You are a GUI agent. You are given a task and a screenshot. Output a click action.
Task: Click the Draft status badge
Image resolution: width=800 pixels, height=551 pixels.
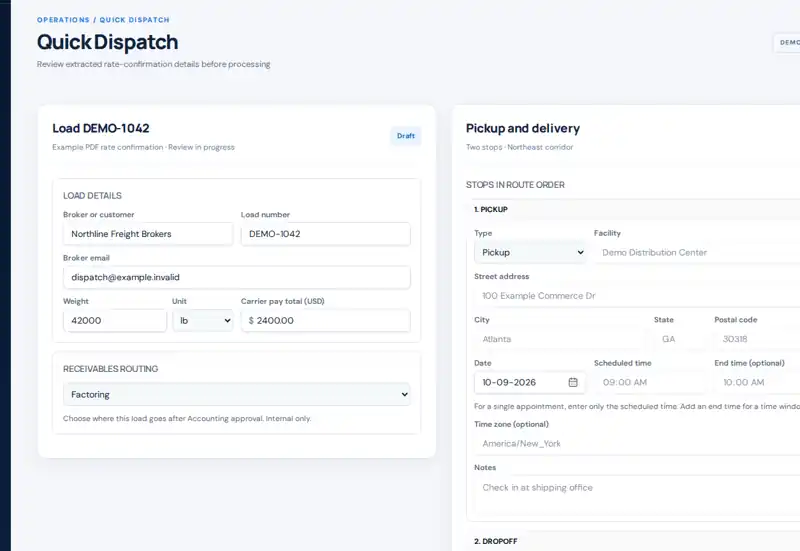[406, 136]
